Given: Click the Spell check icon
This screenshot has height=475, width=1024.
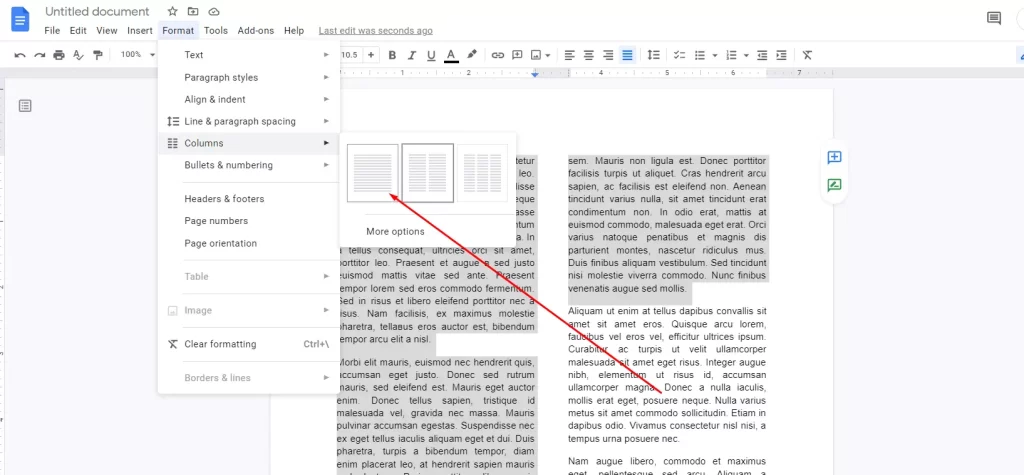Looking at the screenshot, I should pos(78,55).
